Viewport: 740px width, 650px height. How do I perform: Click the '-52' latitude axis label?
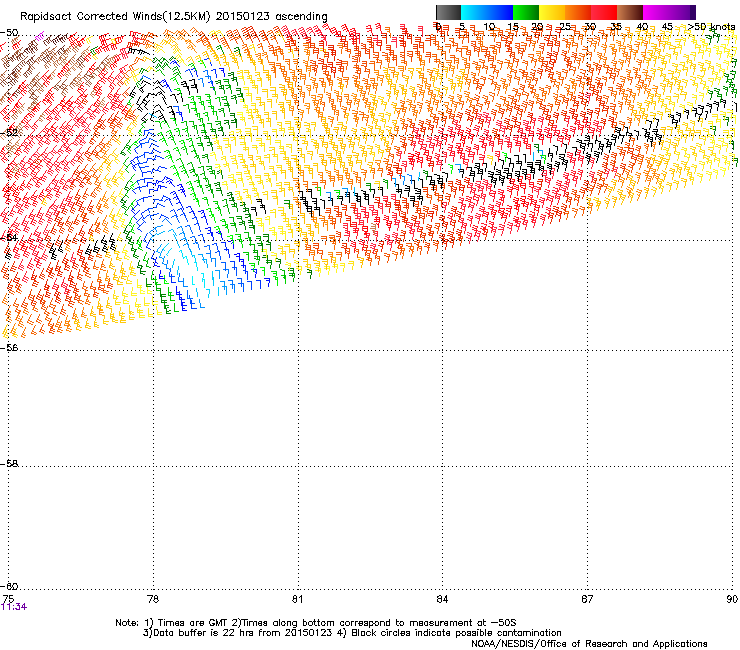[9, 132]
